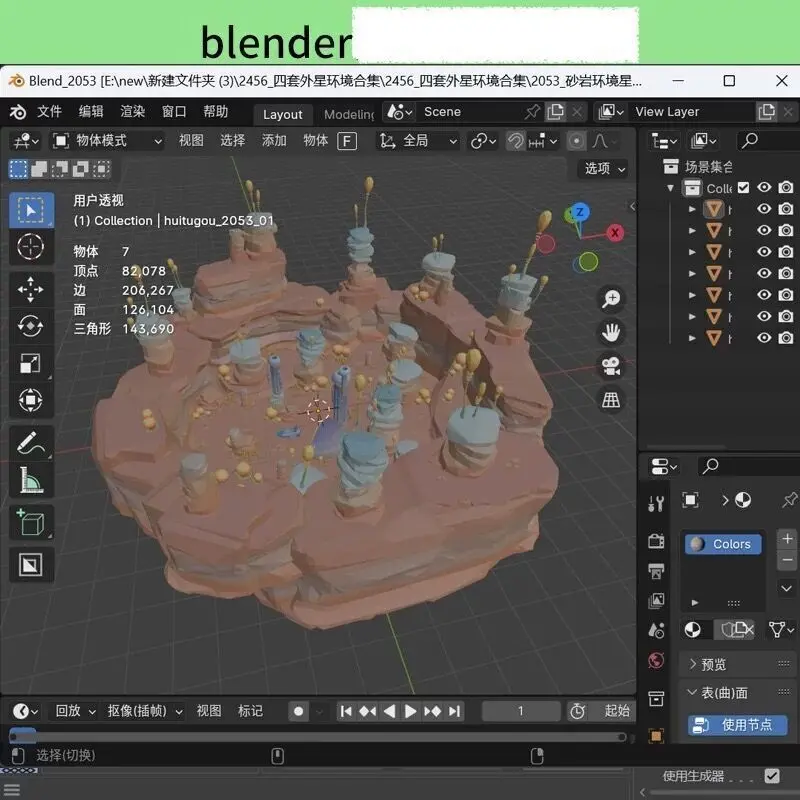Open the 物体模式 mode dropdown
Viewport: 800px width, 800px height.
tap(108, 141)
